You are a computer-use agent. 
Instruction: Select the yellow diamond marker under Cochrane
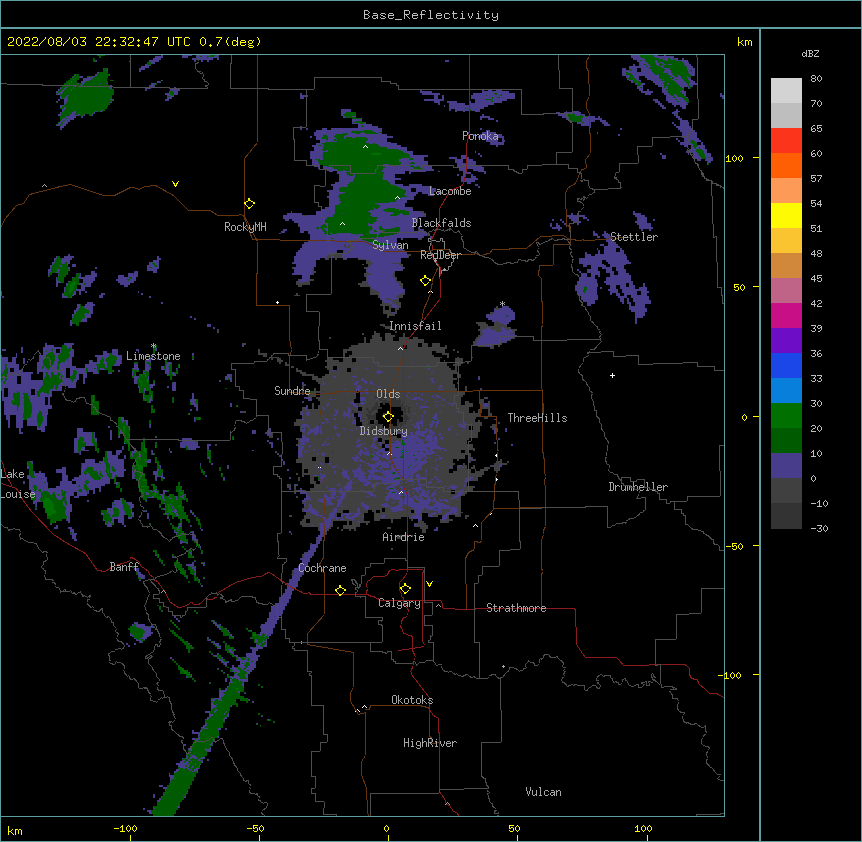pyautogui.click(x=340, y=590)
